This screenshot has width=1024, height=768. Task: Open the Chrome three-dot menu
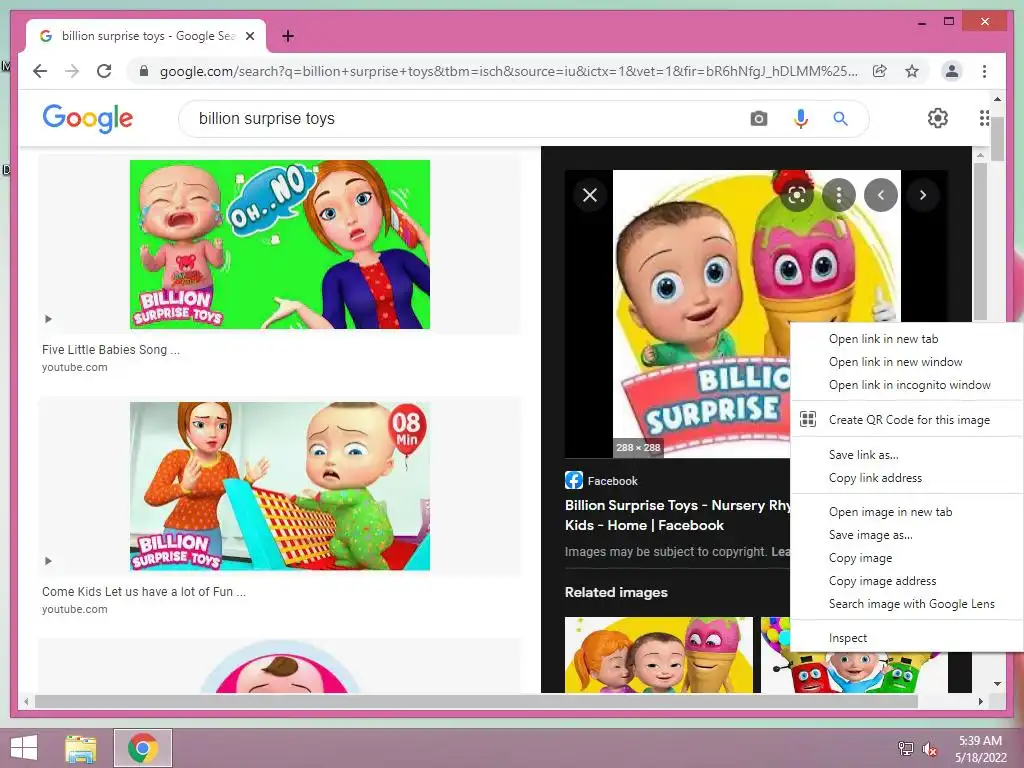point(984,71)
